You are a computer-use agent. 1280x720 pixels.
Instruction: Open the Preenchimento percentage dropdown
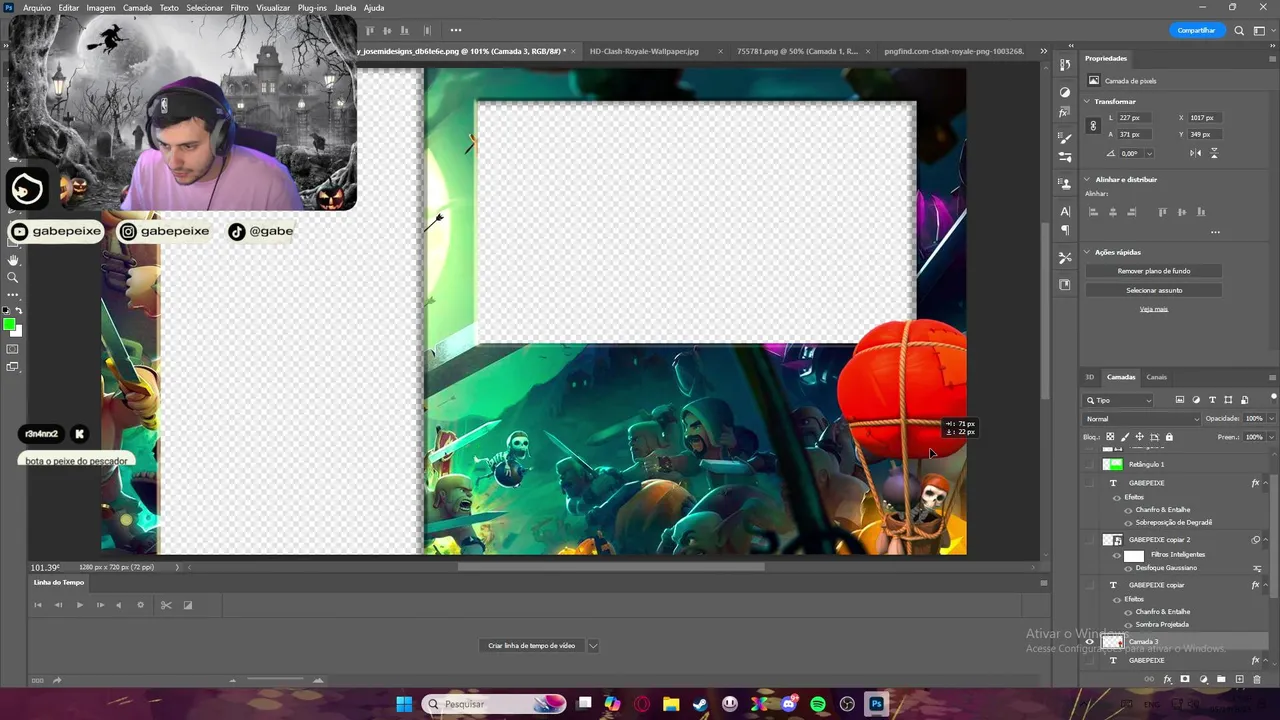pos(1271,437)
